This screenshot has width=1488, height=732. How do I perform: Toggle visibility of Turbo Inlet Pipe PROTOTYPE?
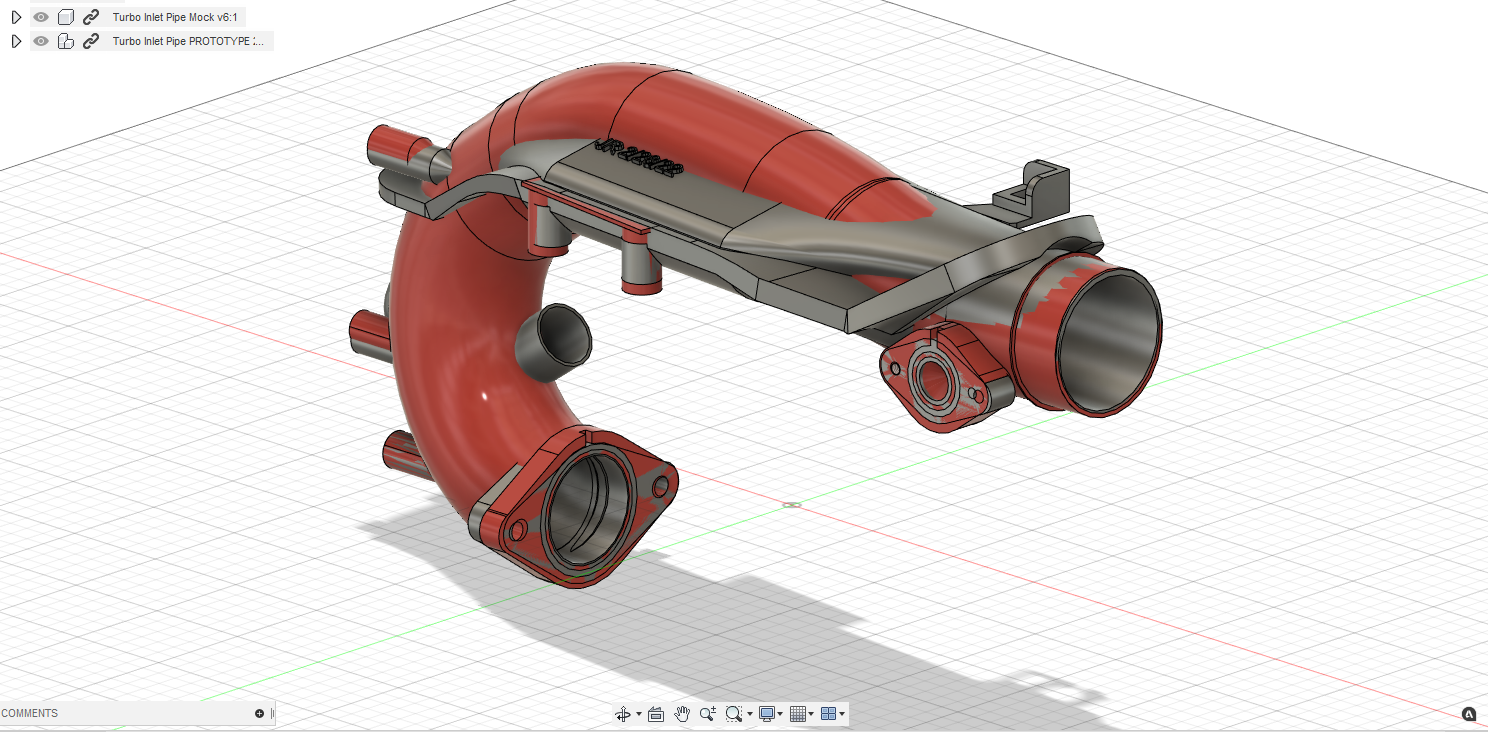pyautogui.click(x=41, y=41)
